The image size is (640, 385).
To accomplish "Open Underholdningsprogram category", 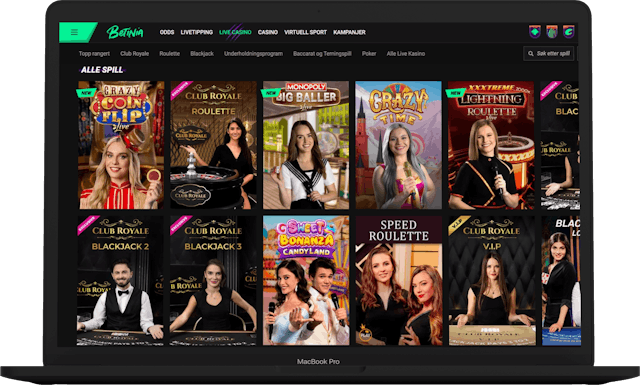I will tap(253, 53).
